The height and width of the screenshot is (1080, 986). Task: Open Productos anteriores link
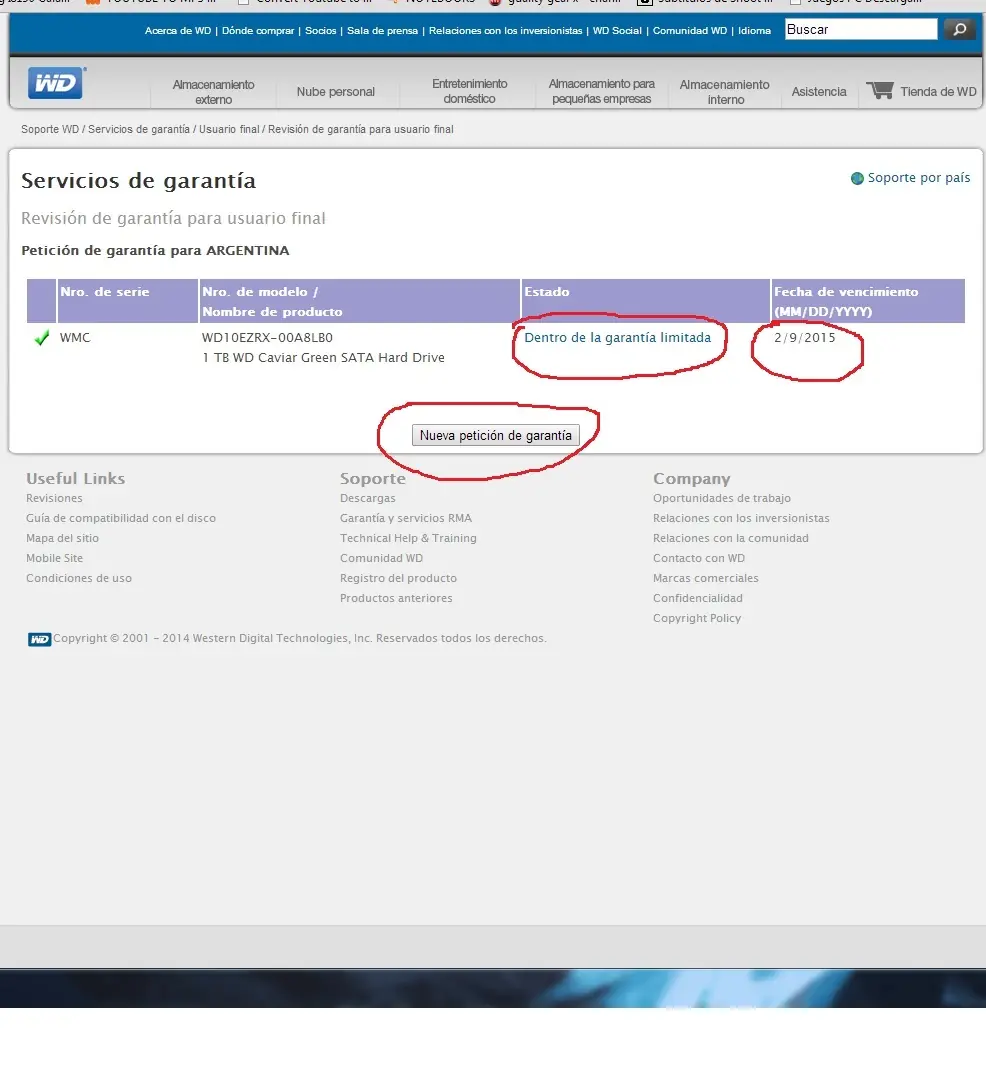coord(396,598)
